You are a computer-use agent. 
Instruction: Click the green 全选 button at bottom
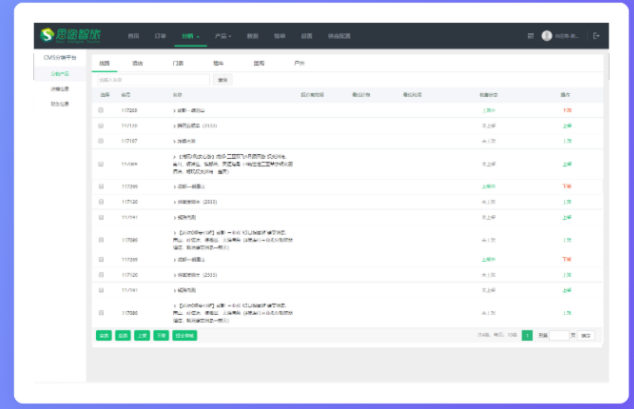[103, 336]
